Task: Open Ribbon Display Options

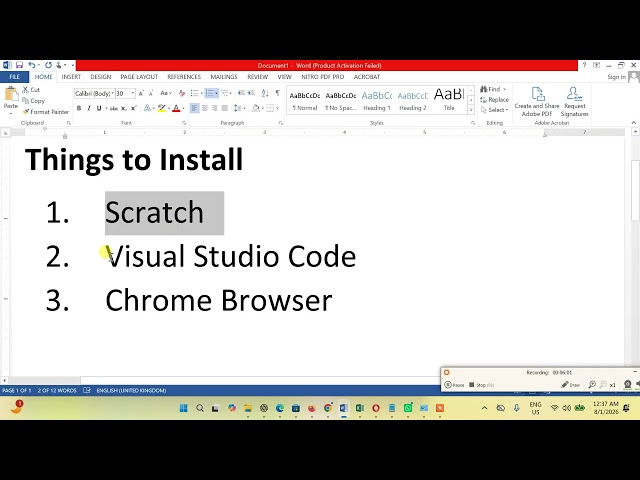Action: pos(596,65)
